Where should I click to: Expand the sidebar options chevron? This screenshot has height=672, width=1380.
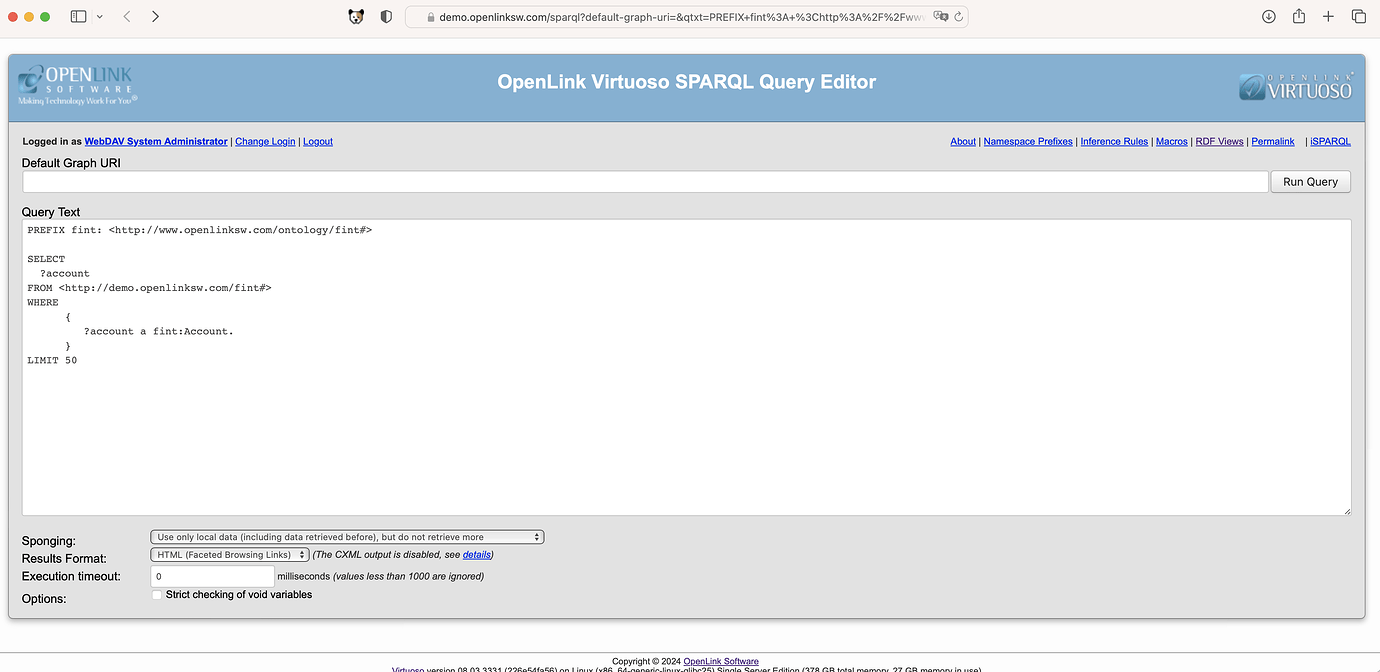(x=99, y=17)
